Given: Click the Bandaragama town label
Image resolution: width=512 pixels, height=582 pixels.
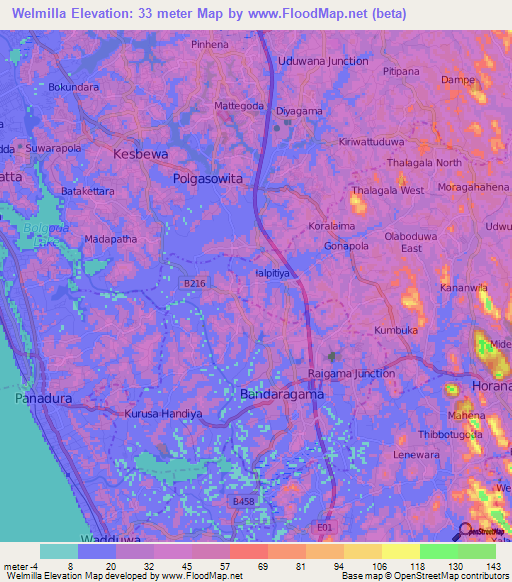Looking at the screenshot, I should (x=282, y=394).
